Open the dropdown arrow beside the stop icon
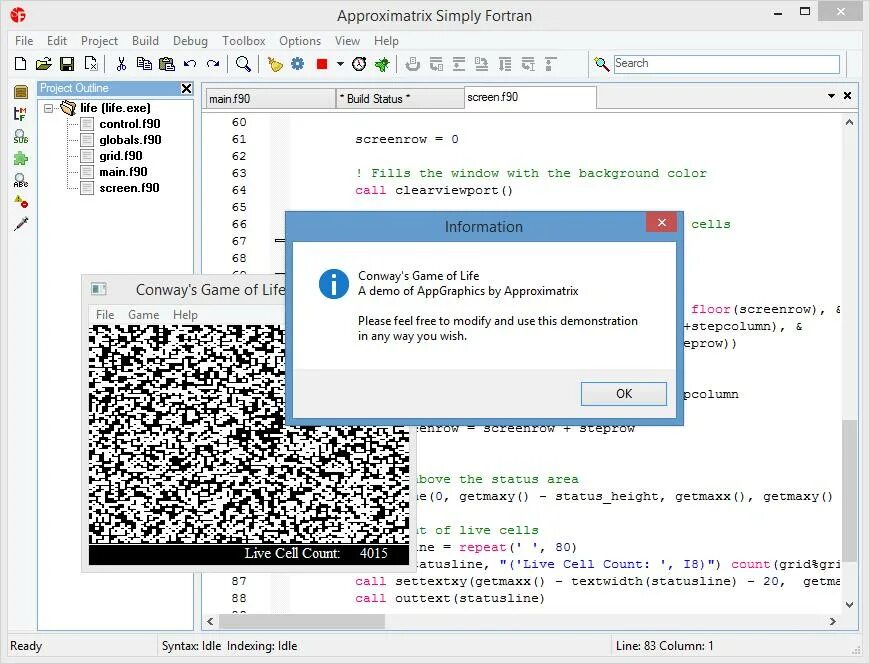870x664 pixels. click(x=340, y=64)
